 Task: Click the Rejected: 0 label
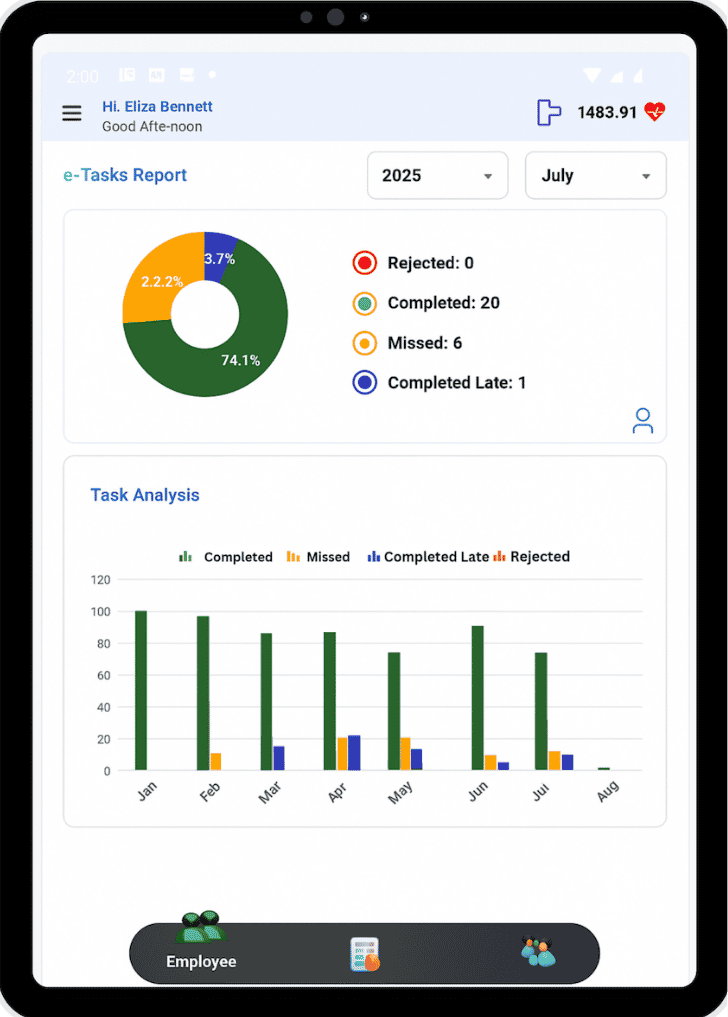pos(431,263)
